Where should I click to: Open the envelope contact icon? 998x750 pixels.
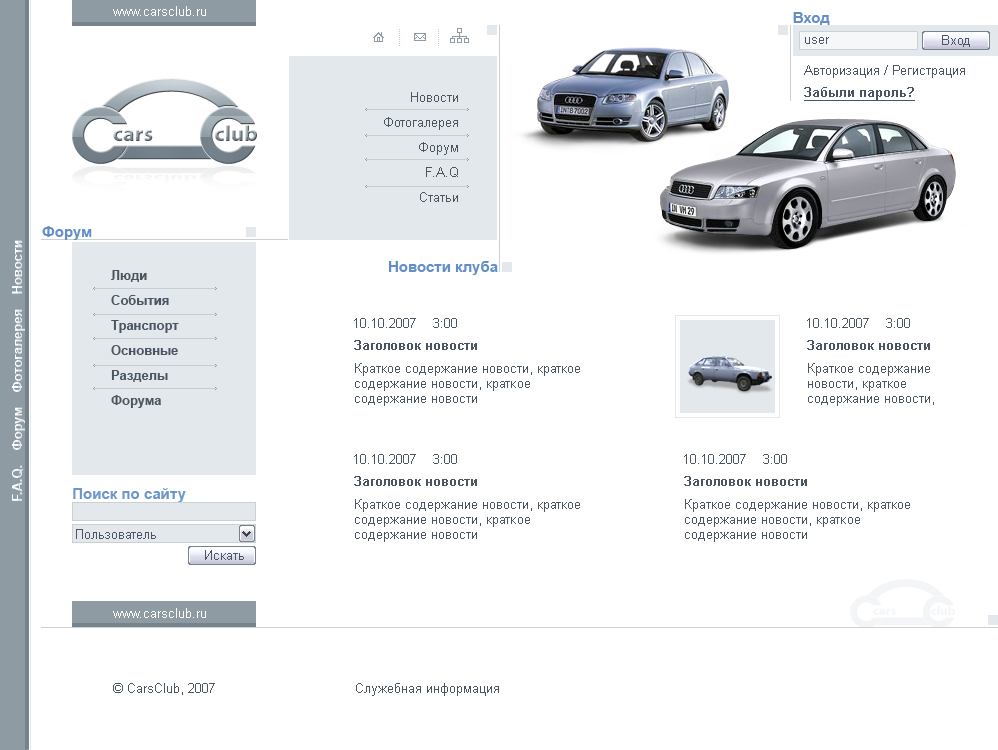pyautogui.click(x=419, y=36)
